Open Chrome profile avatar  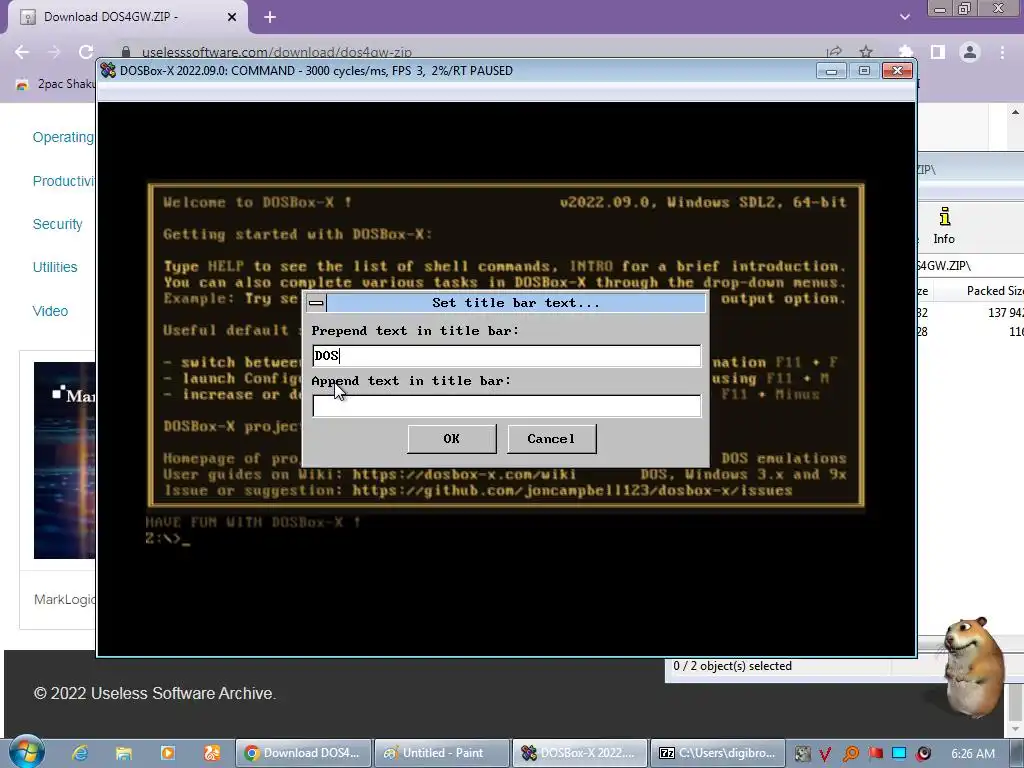point(970,52)
